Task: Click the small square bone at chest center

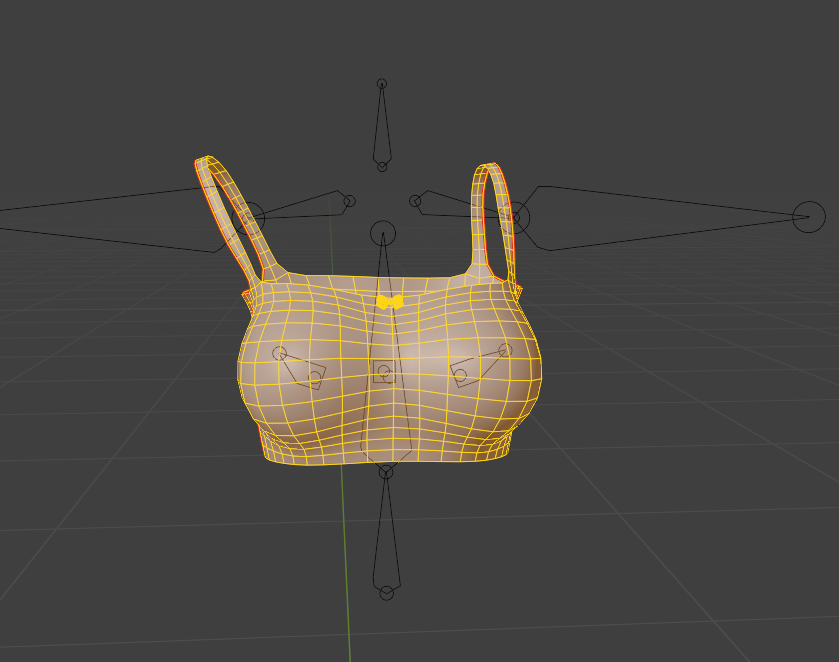Action: tap(384, 371)
